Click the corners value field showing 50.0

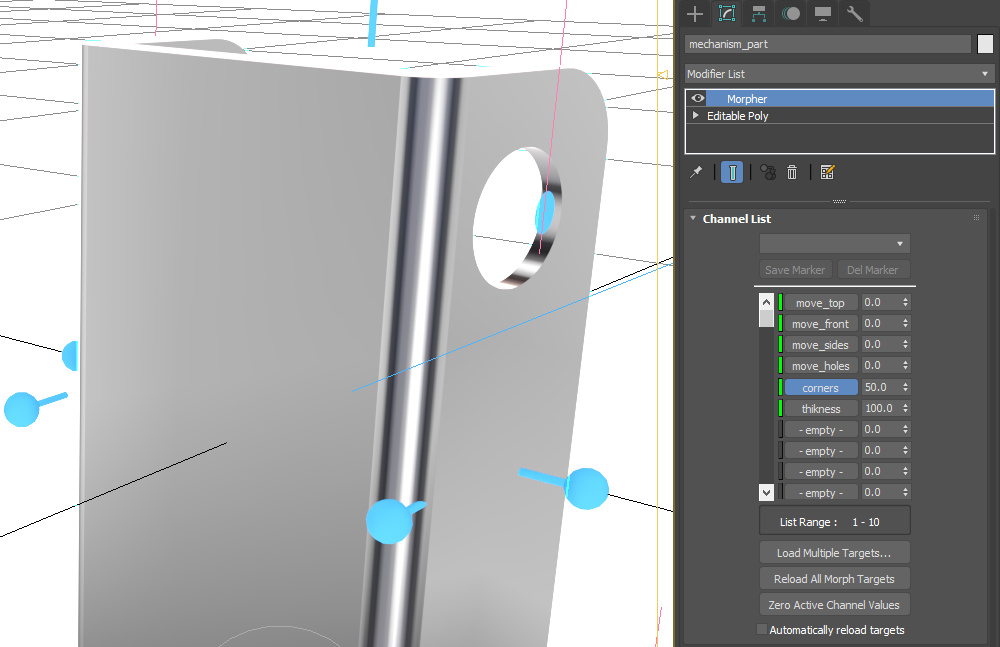[881, 387]
